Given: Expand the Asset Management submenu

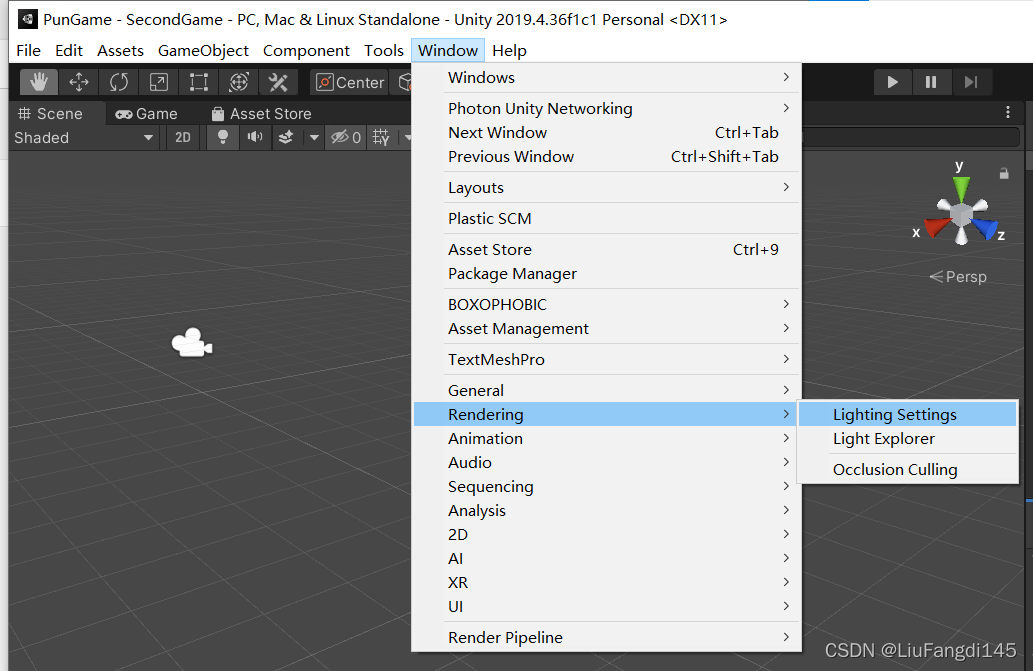Looking at the screenshot, I should click(607, 329).
